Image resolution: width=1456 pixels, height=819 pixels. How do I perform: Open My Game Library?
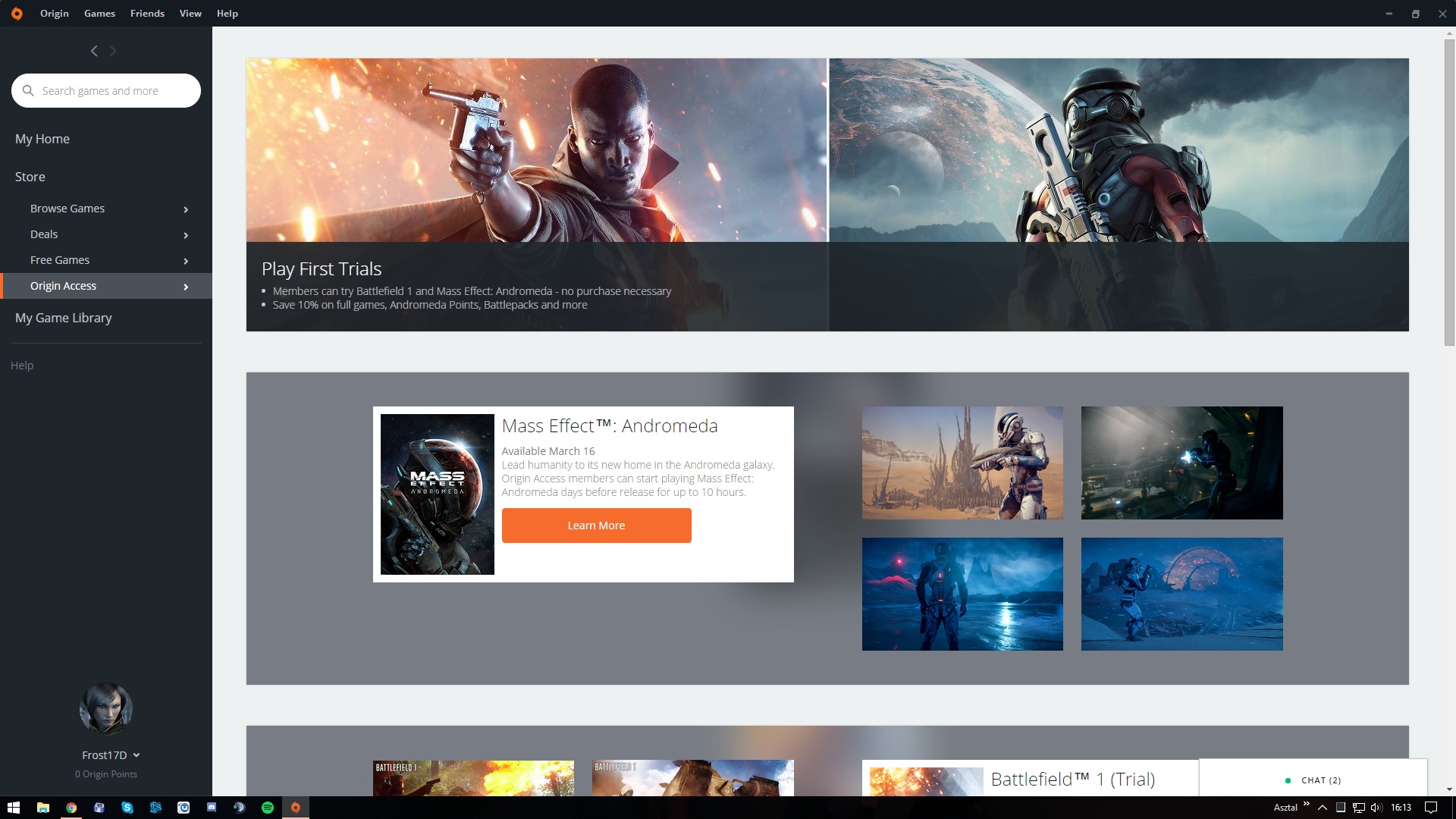64,318
